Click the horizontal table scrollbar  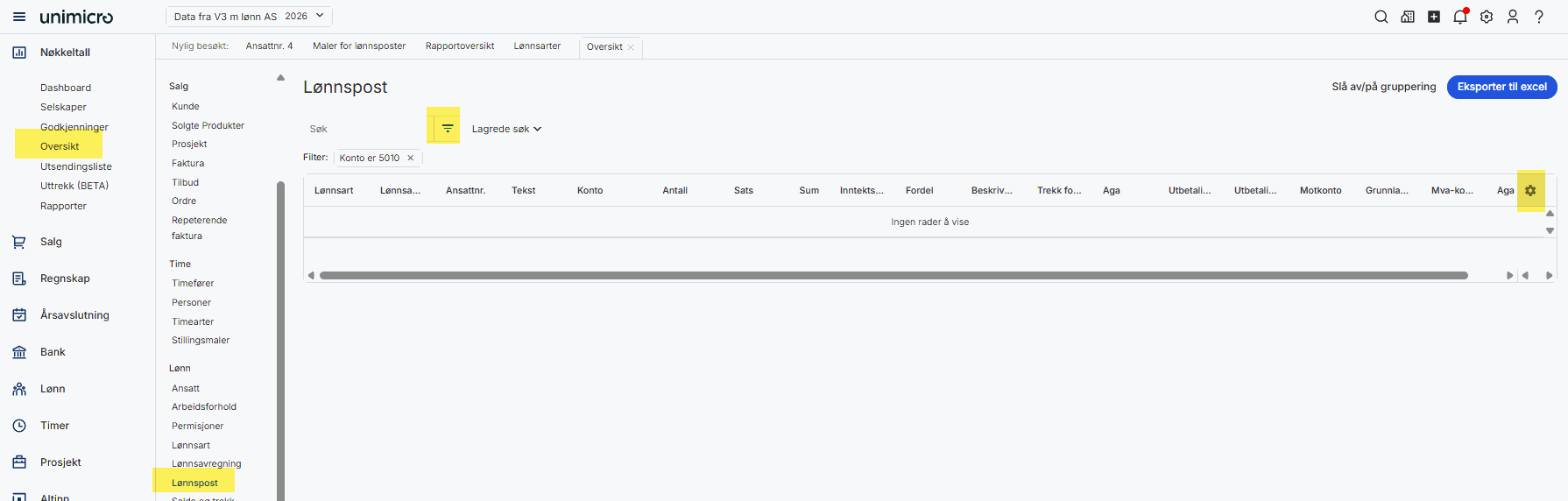coord(893,275)
